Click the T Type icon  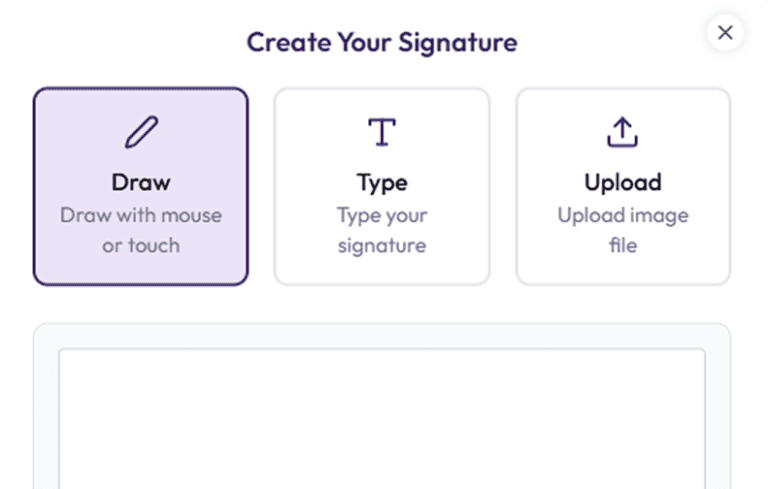point(382,132)
